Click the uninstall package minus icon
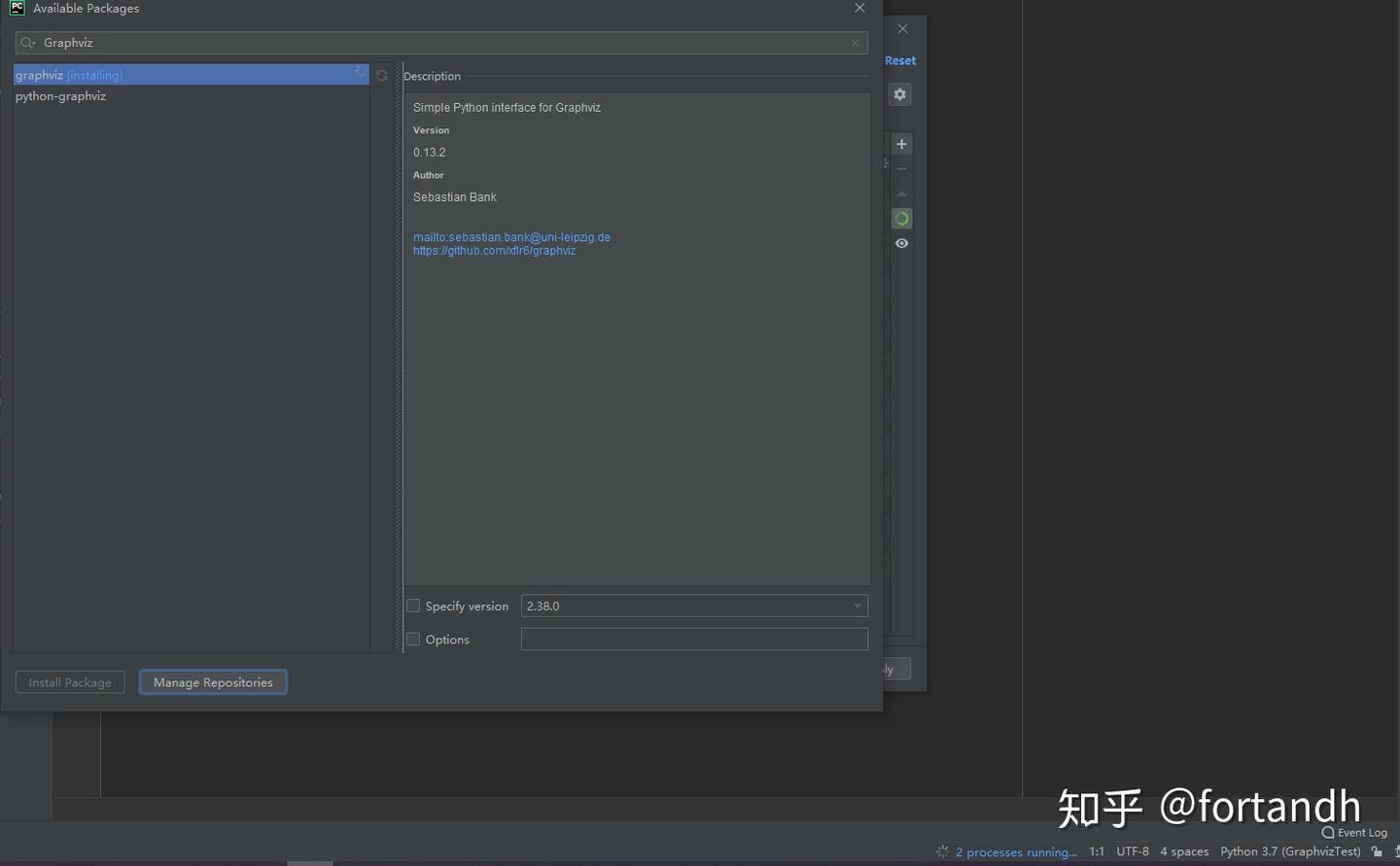Viewport: 1400px width, 866px height. pyautogui.click(x=901, y=167)
